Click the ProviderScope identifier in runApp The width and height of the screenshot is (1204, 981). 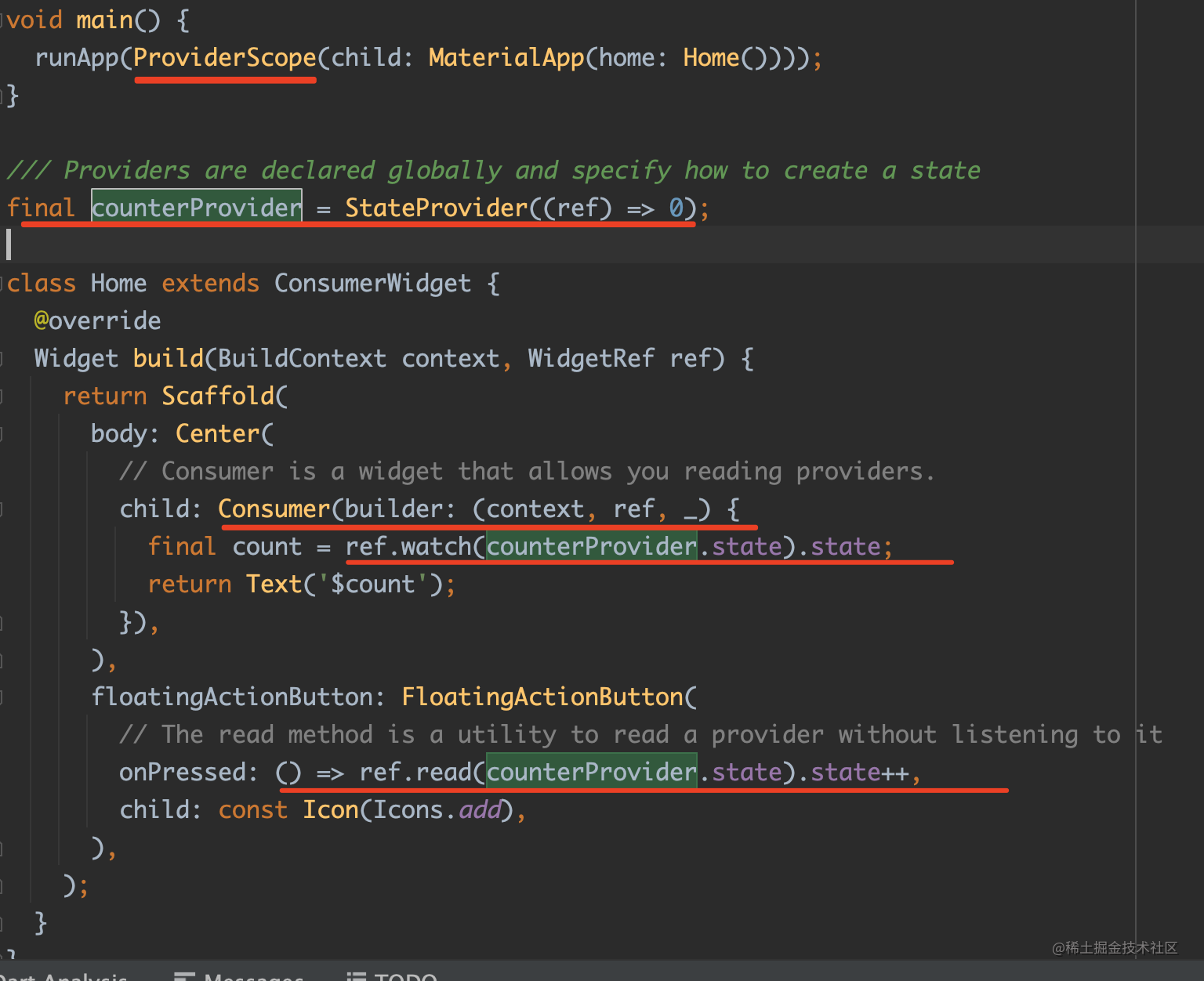tap(225, 57)
